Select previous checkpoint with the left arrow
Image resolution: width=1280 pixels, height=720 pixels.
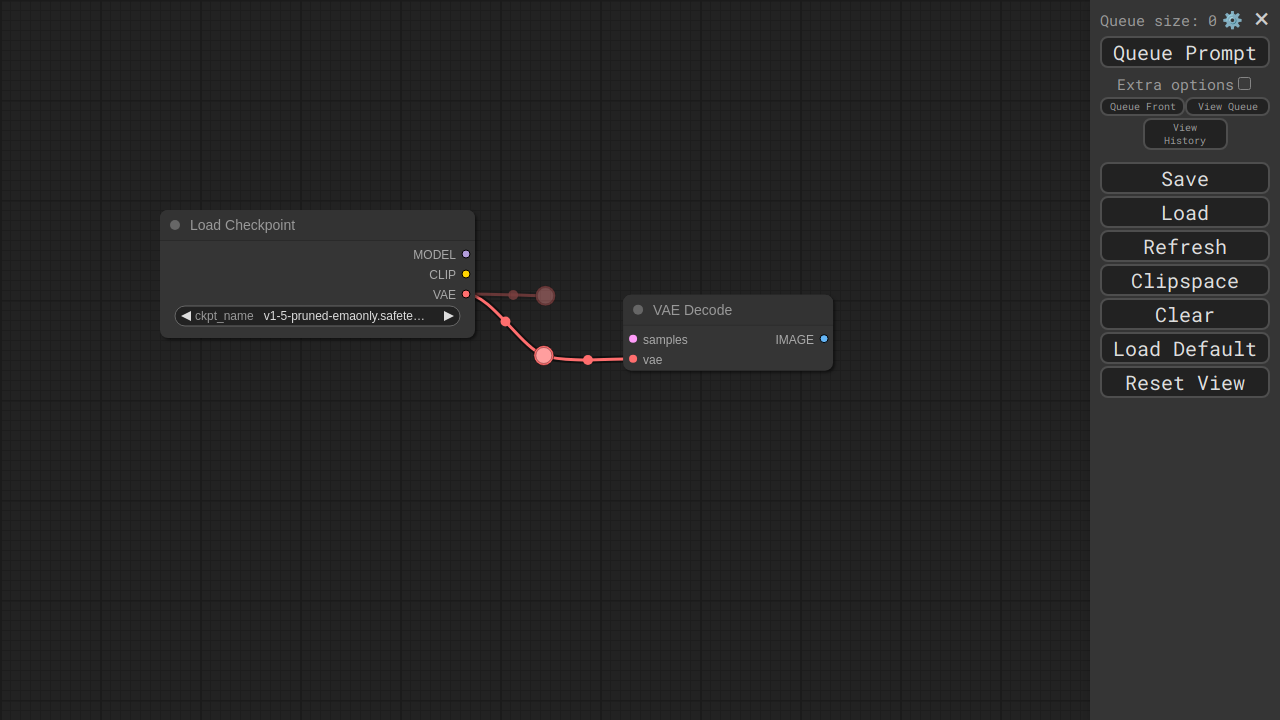(x=186, y=316)
